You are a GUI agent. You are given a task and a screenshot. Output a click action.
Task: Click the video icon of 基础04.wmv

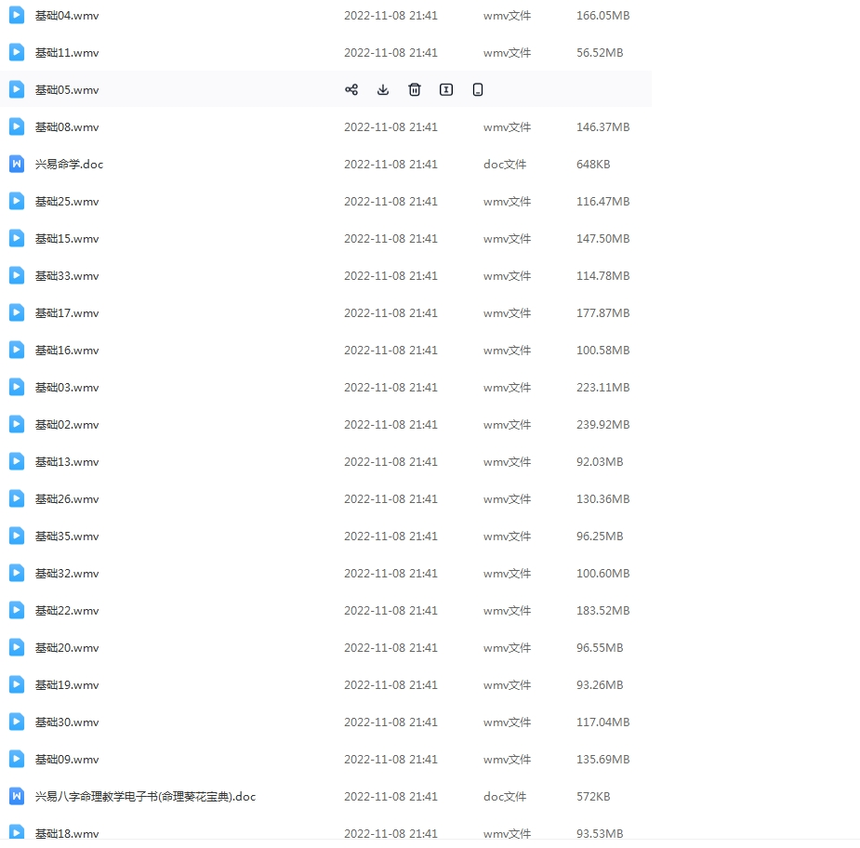click(x=16, y=15)
